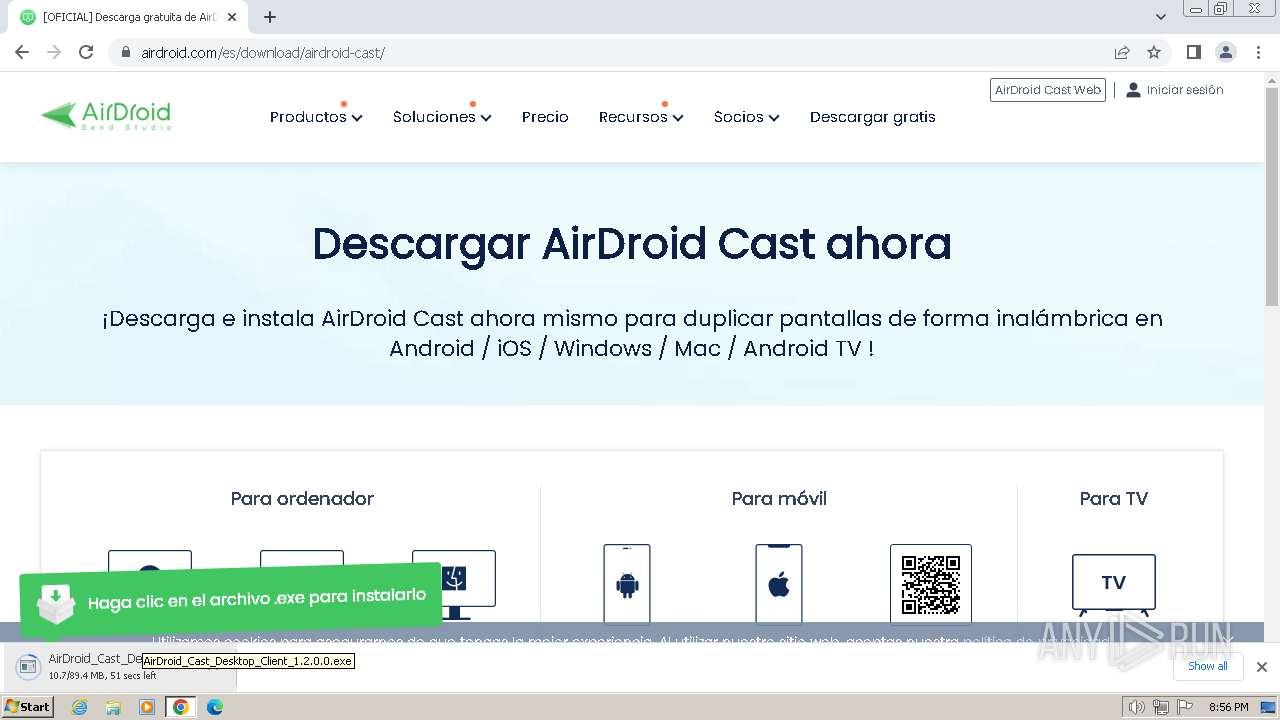Open a new browser tab
Viewport: 1280px width, 720px height.
pyautogui.click(x=270, y=17)
